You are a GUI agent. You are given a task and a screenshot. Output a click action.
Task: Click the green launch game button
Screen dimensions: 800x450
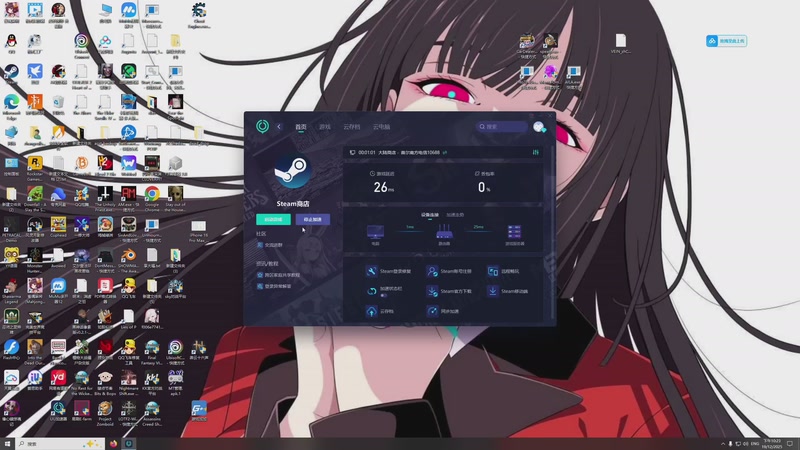click(273, 219)
